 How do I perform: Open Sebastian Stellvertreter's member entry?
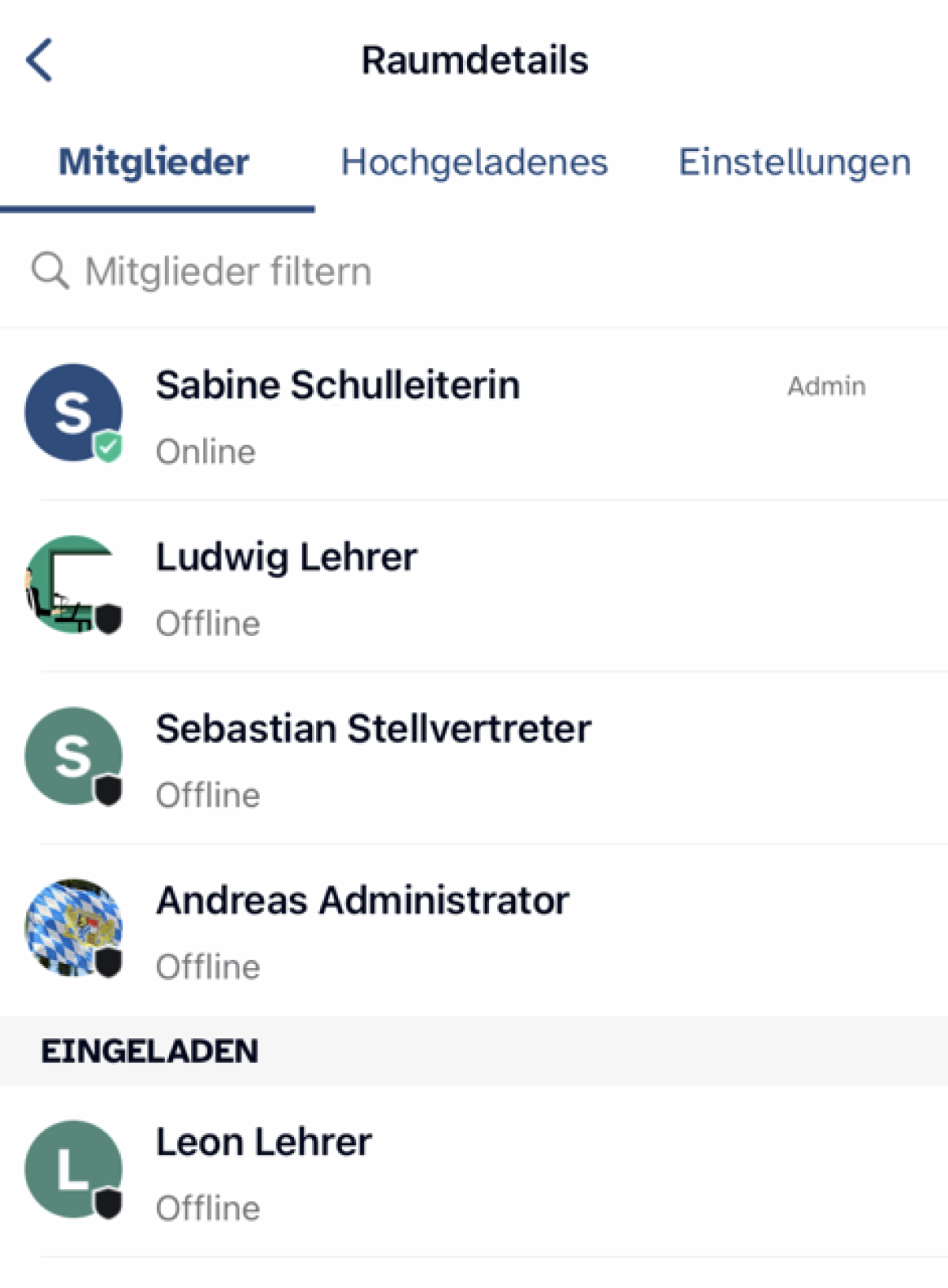(474, 758)
